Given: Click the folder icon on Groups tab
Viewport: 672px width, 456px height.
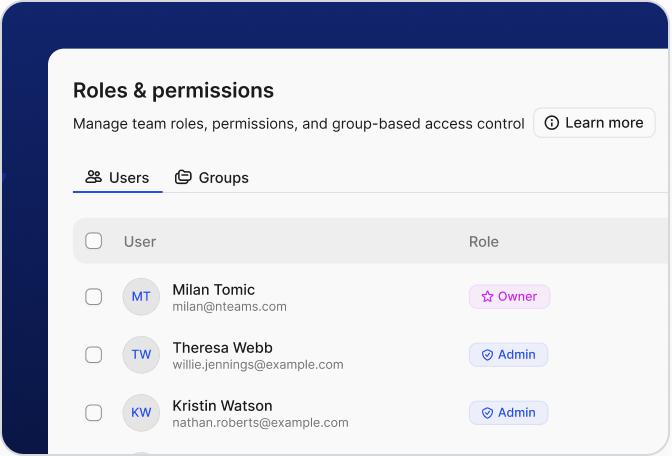Looking at the screenshot, I should pyautogui.click(x=183, y=177).
